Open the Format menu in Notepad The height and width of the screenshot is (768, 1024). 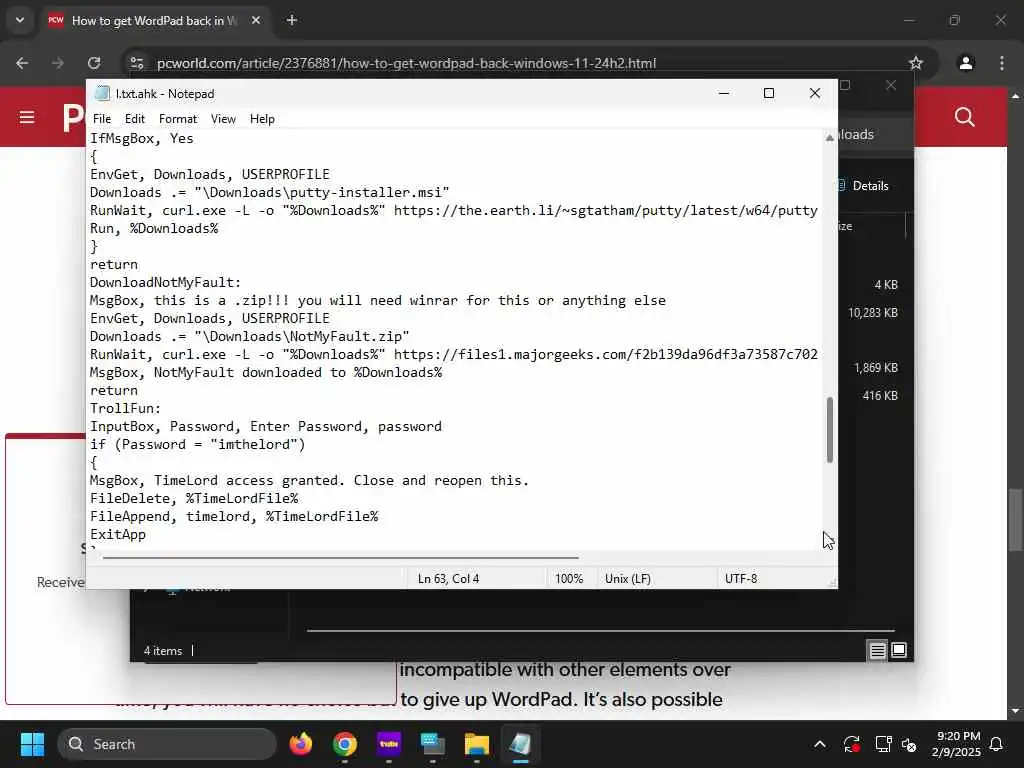178,119
